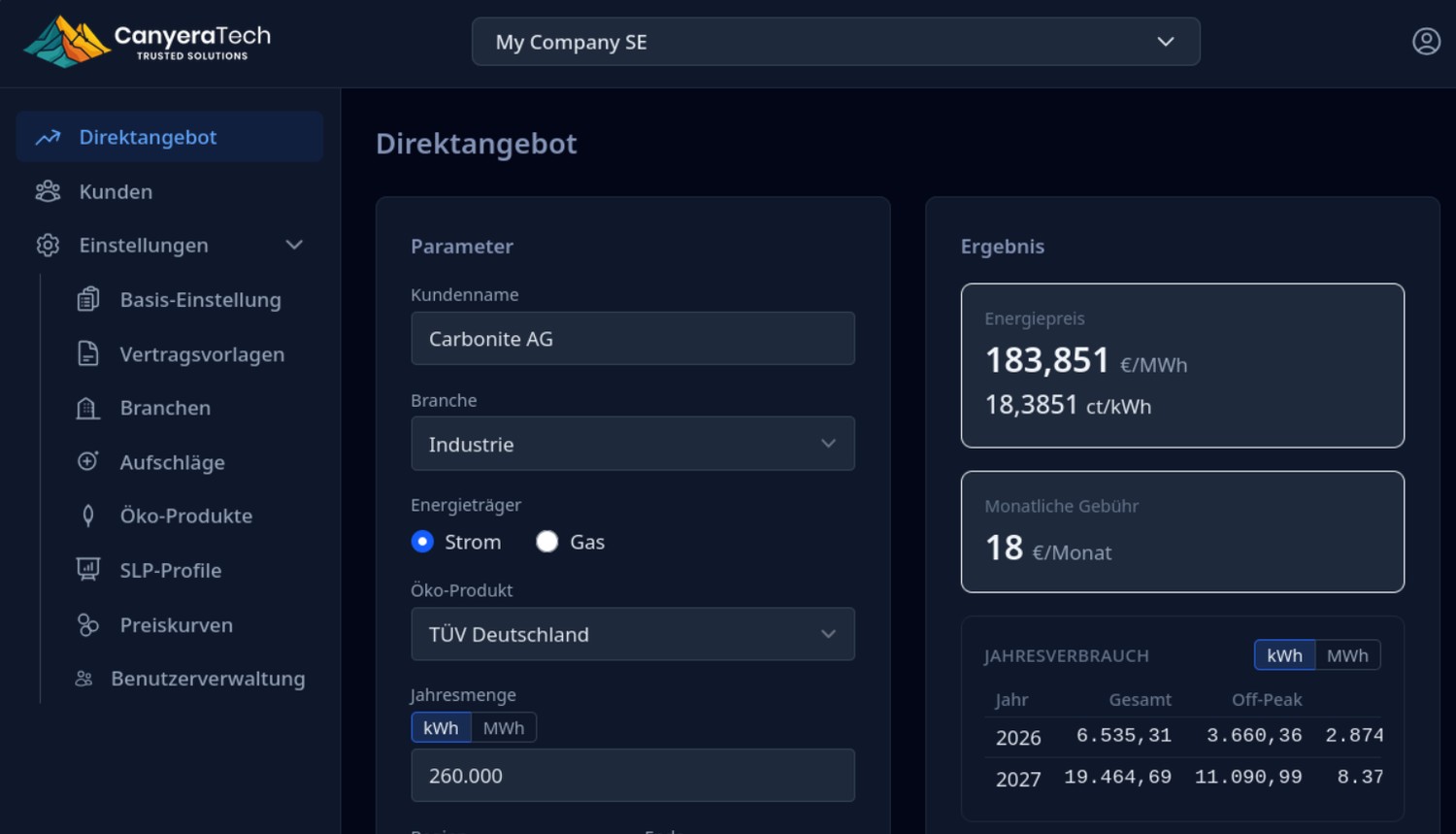Focus the Jahresmenge field 260.000
This screenshot has height=834, width=1456.
633,775
